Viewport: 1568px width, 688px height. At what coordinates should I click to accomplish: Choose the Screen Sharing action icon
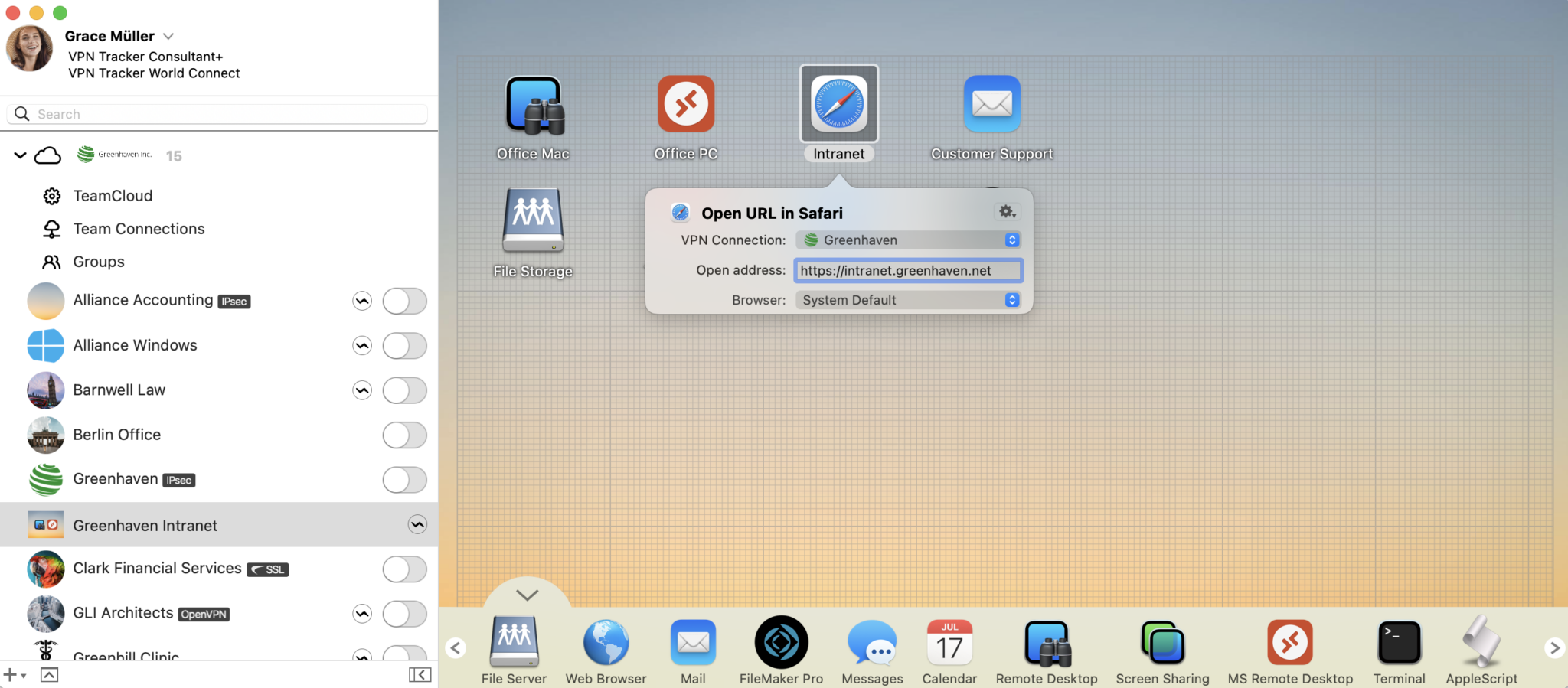(1162, 643)
